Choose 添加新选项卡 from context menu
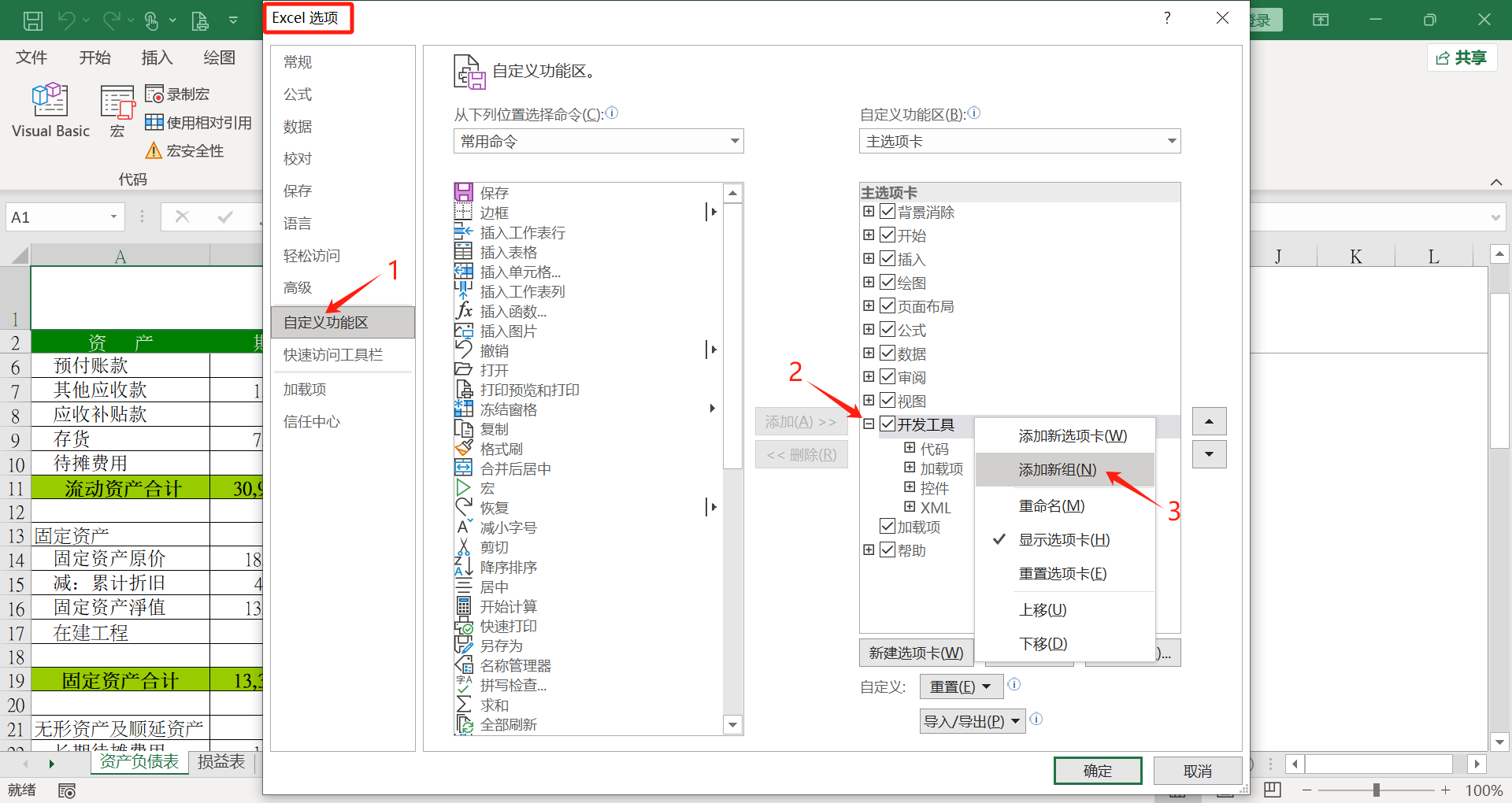The height and width of the screenshot is (803, 1512). (x=1065, y=435)
